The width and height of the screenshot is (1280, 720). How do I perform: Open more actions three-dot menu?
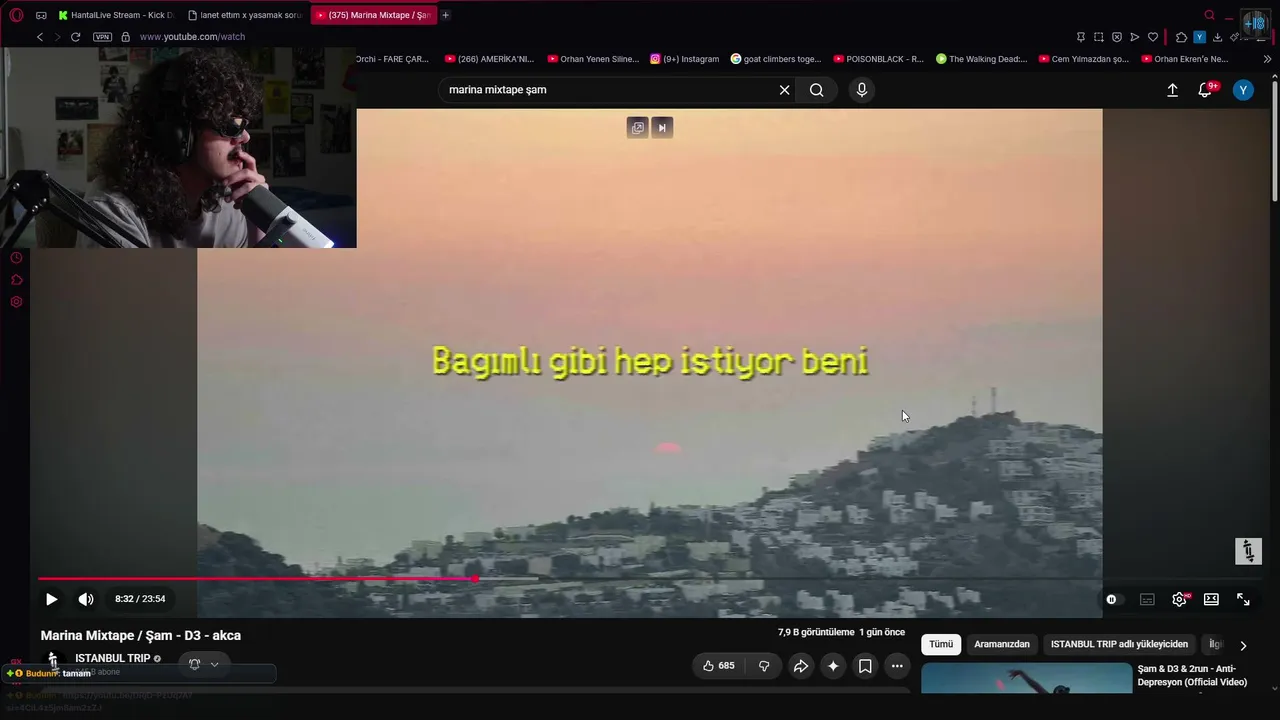coord(897,666)
